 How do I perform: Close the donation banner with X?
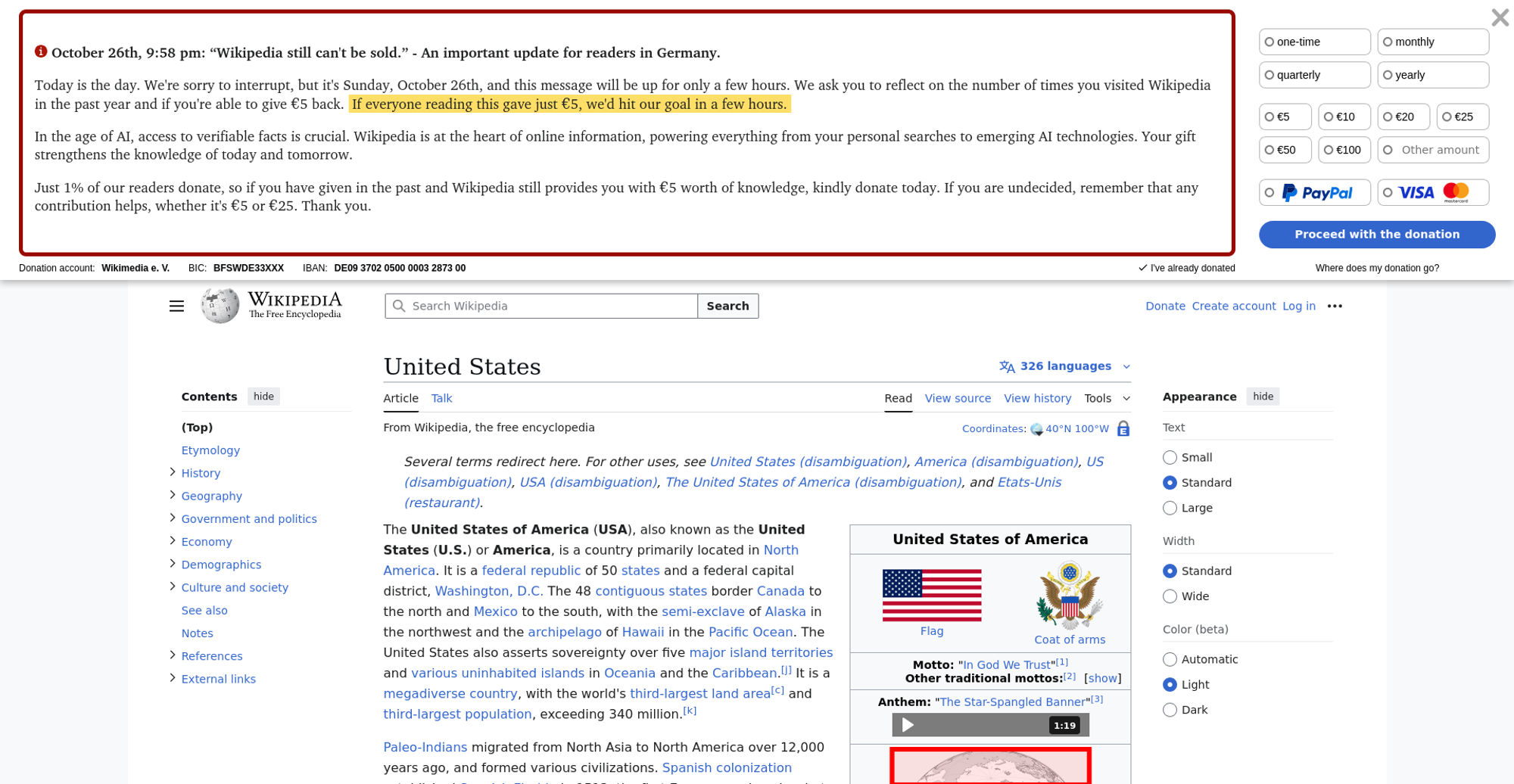coord(1499,17)
